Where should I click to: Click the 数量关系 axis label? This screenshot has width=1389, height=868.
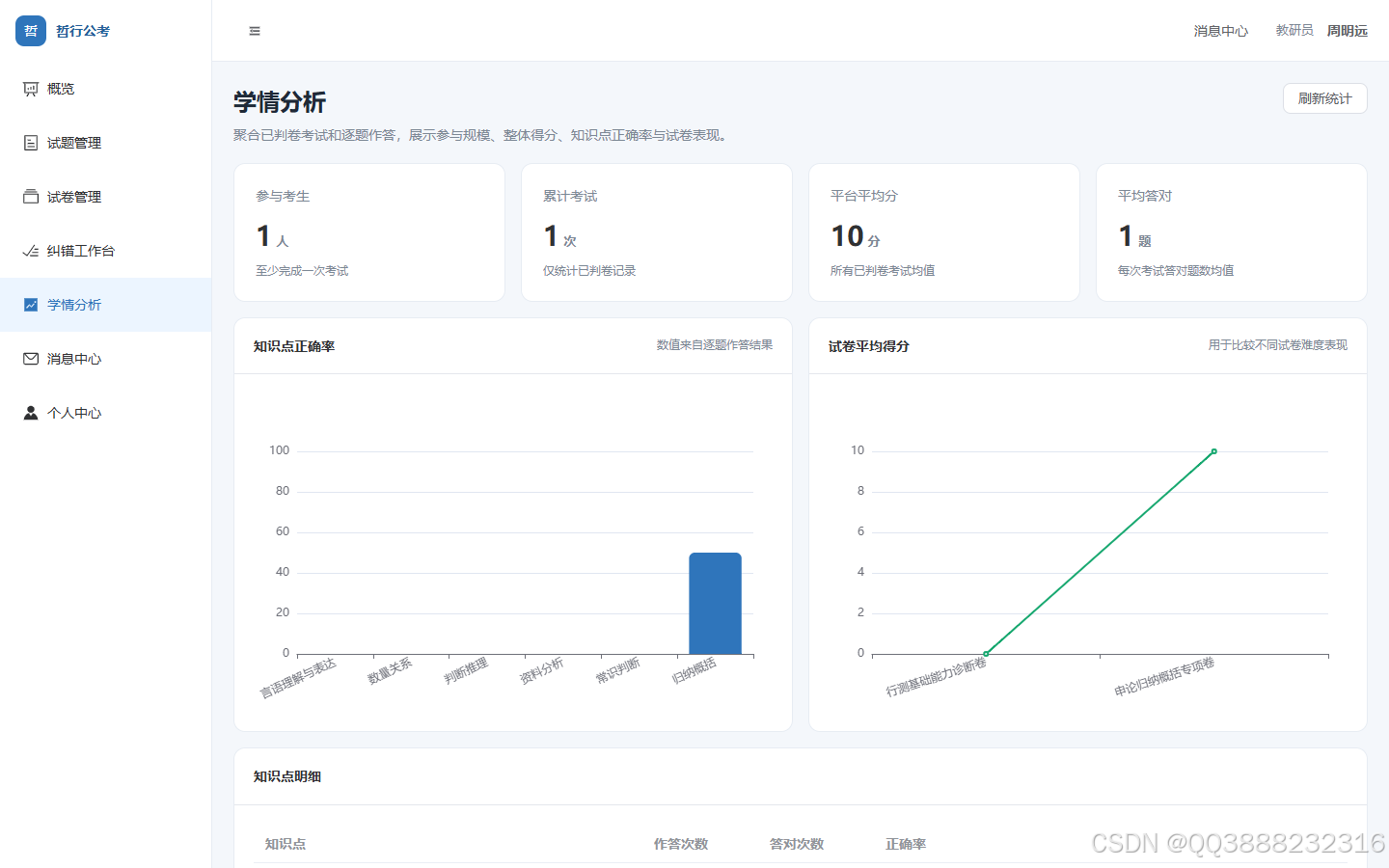(x=390, y=670)
